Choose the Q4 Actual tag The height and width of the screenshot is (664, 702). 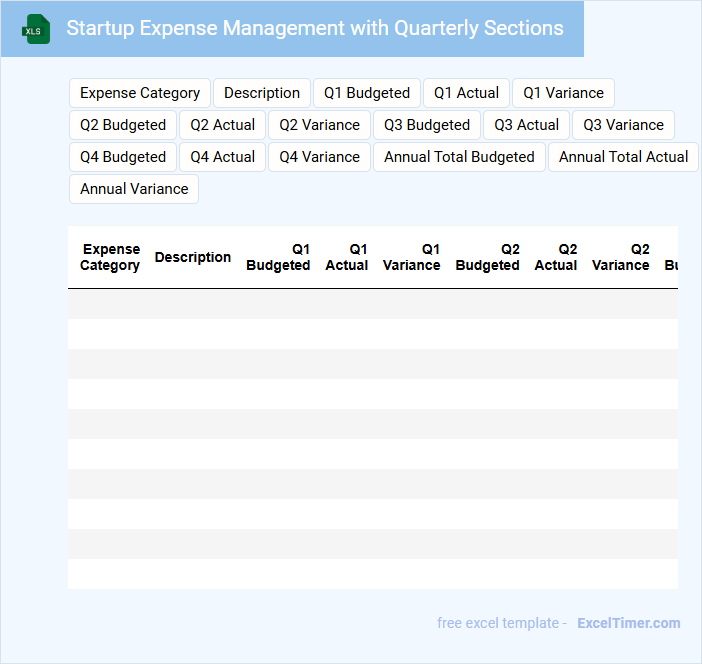click(223, 157)
